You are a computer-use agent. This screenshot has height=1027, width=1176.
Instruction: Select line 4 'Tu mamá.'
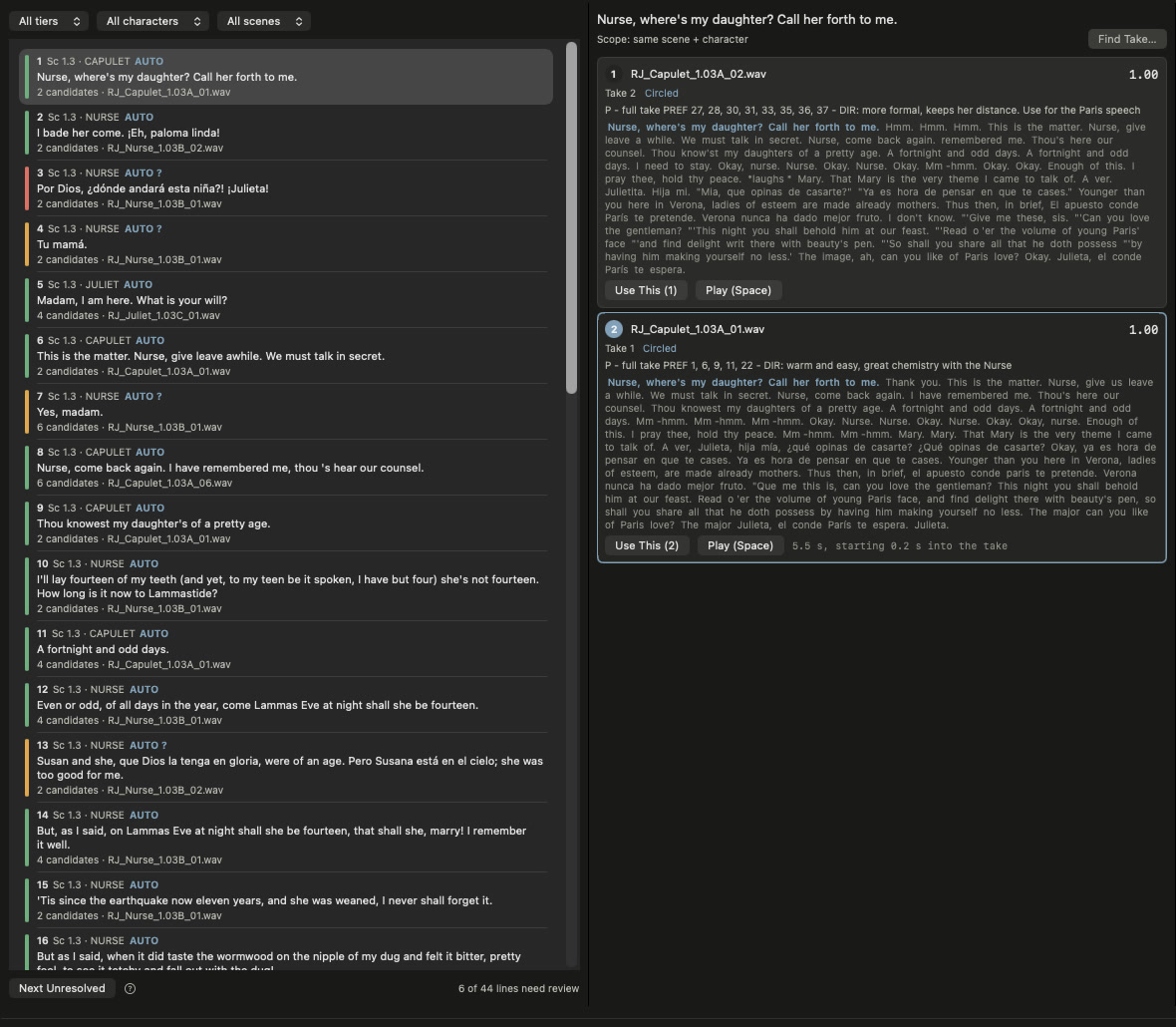pos(286,244)
